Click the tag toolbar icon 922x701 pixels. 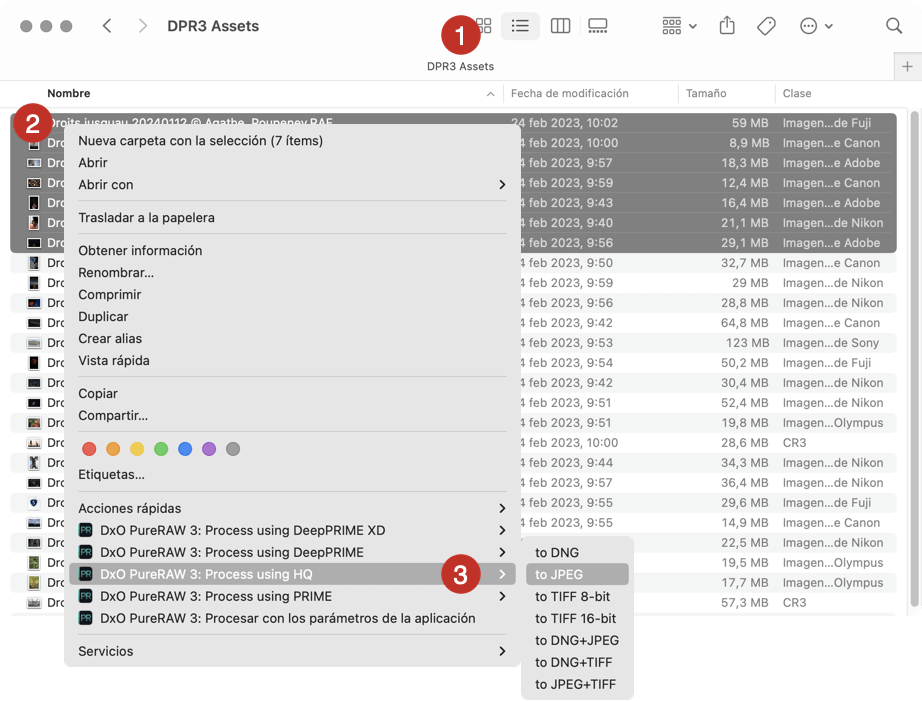tap(766, 26)
